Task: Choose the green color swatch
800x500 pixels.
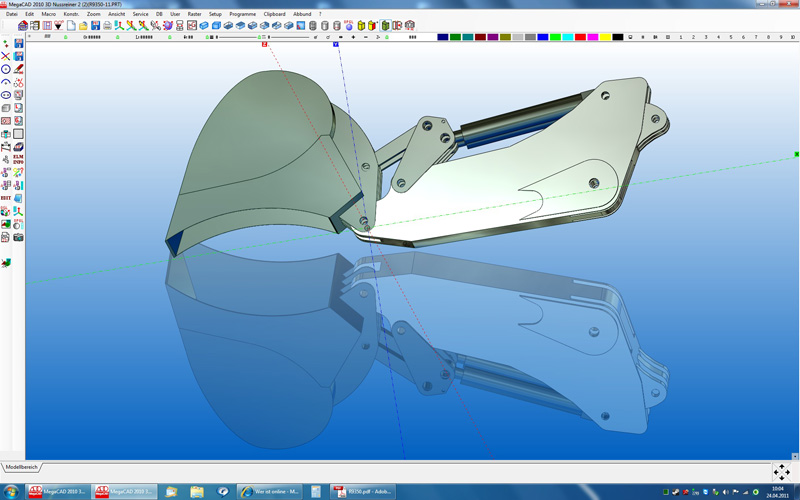Action: [455, 37]
